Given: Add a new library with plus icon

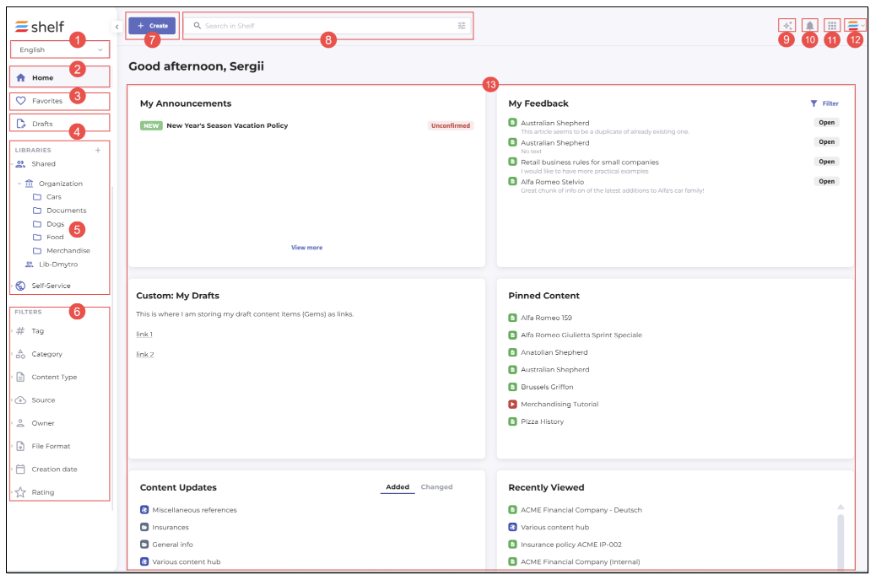Looking at the screenshot, I should pos(98,150).
